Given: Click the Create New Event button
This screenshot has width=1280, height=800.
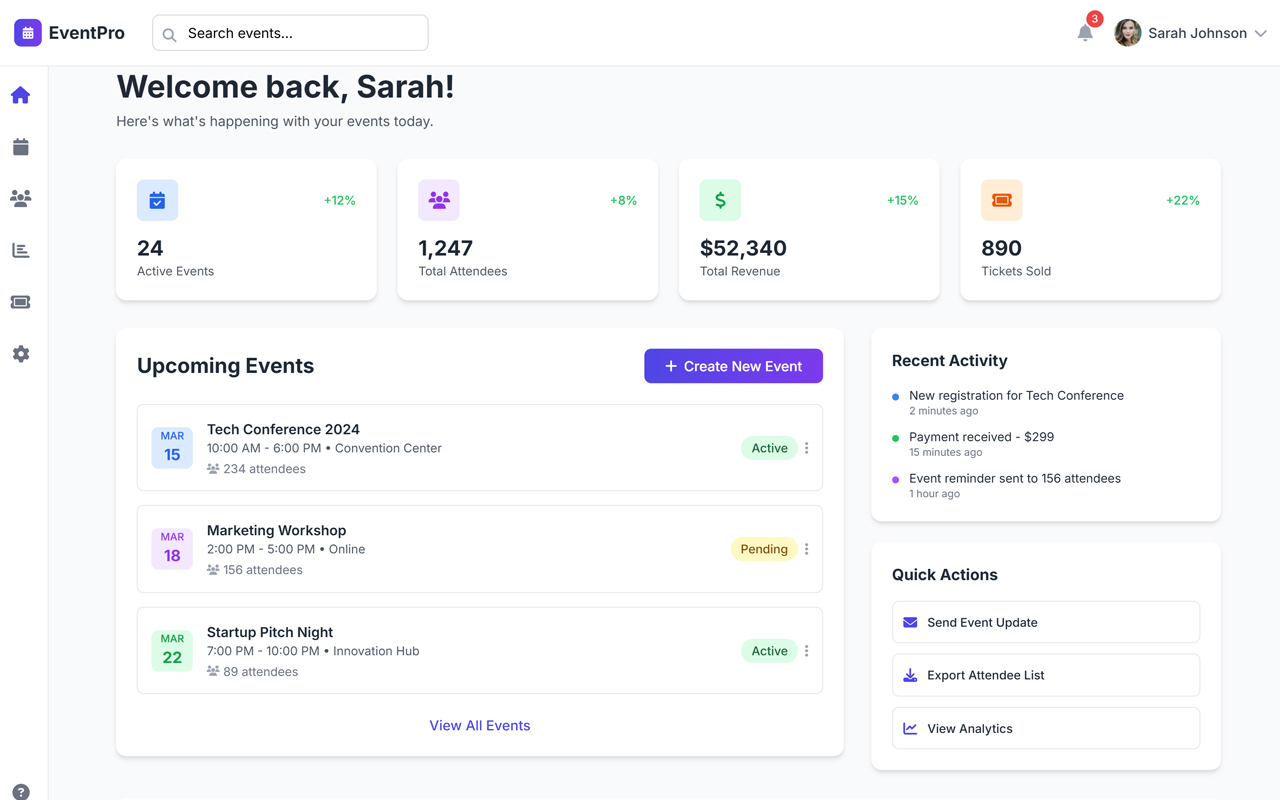Looking at the screenshot, I should coord(733,366).
